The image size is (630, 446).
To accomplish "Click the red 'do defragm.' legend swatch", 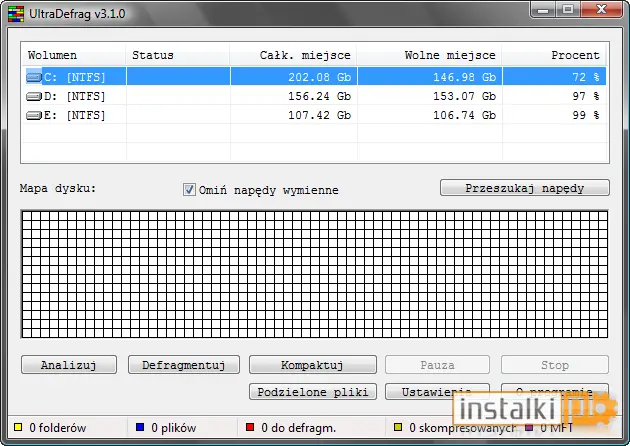I will pos(250,427).
